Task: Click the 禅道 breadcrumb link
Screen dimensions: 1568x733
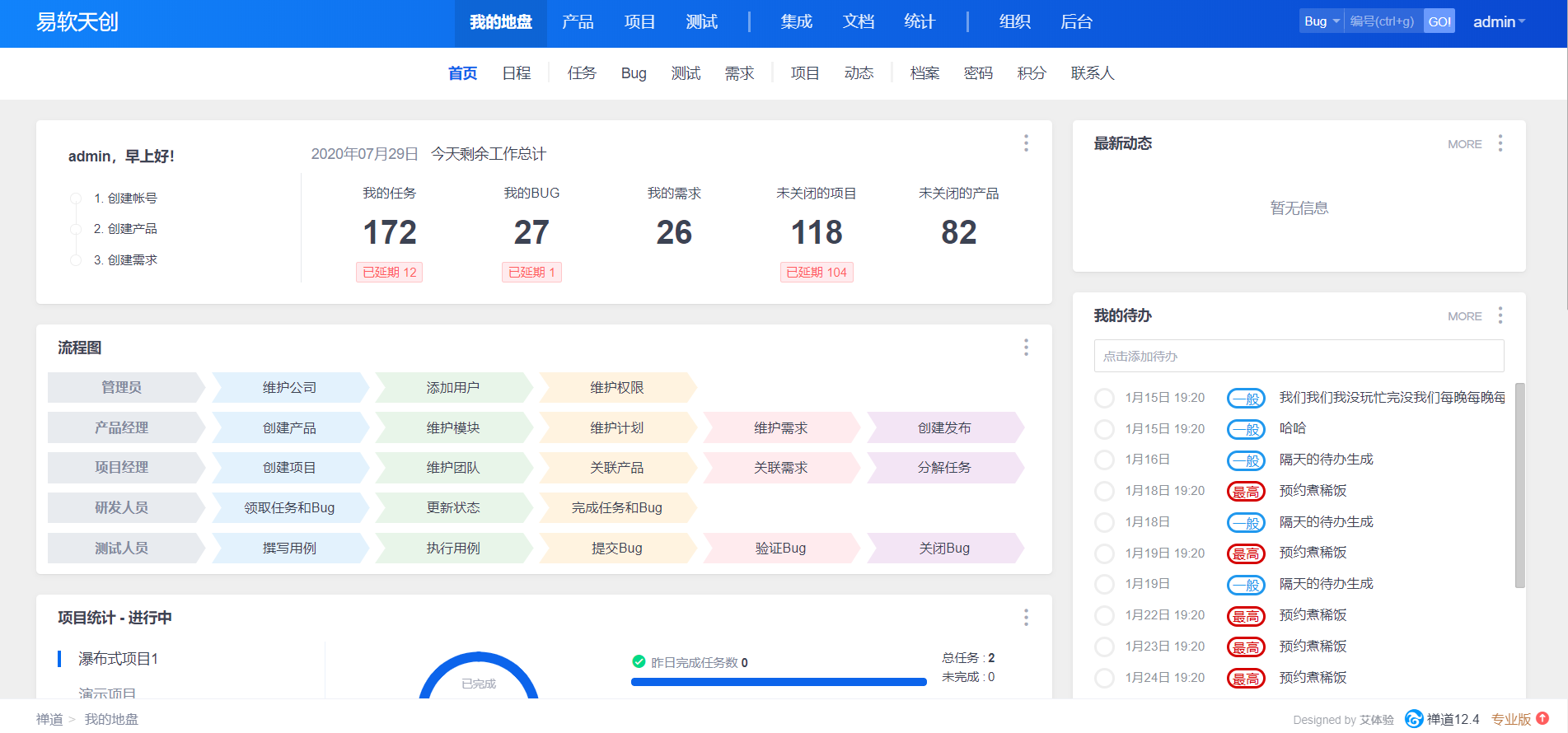Action: pyautogui.click(x=49, y=719)
